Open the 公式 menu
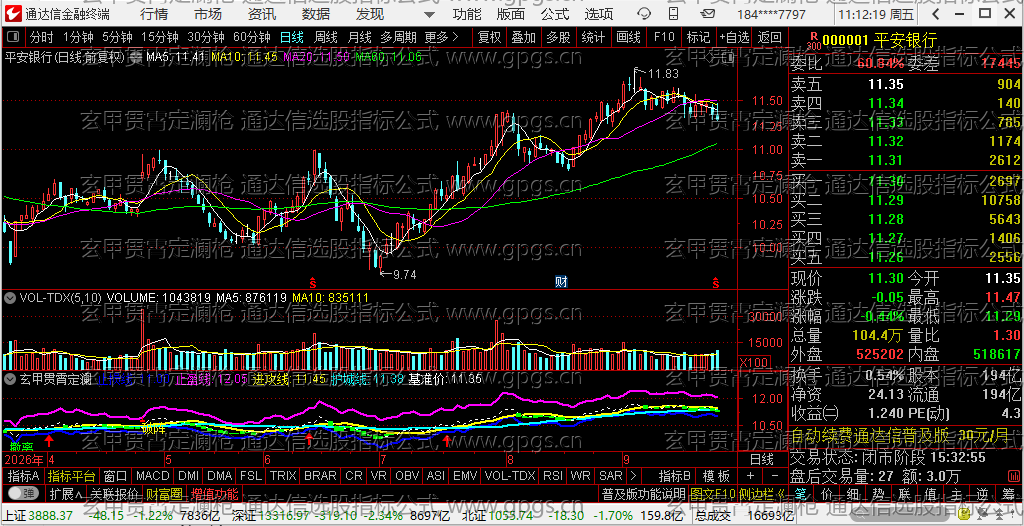 coord(554,14)
